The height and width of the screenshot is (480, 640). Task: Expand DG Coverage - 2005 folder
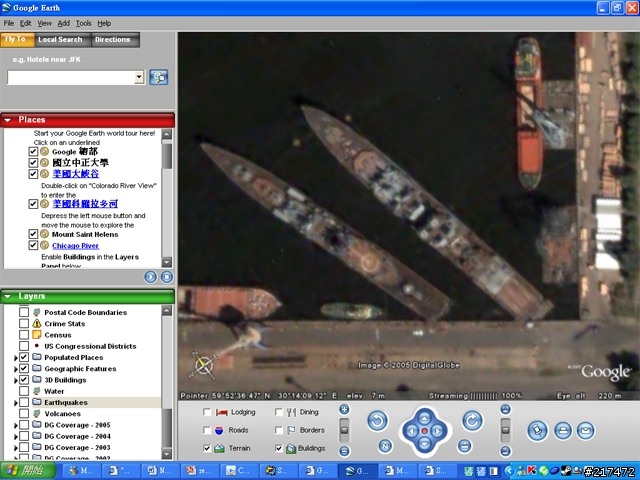point(16,425)
